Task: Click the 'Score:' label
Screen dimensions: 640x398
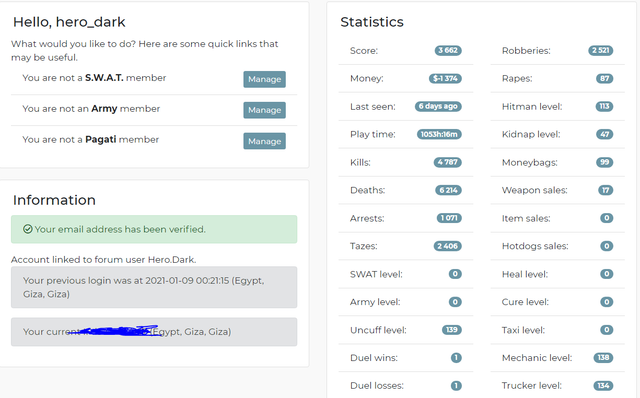Action: click(x=364, y=51)
